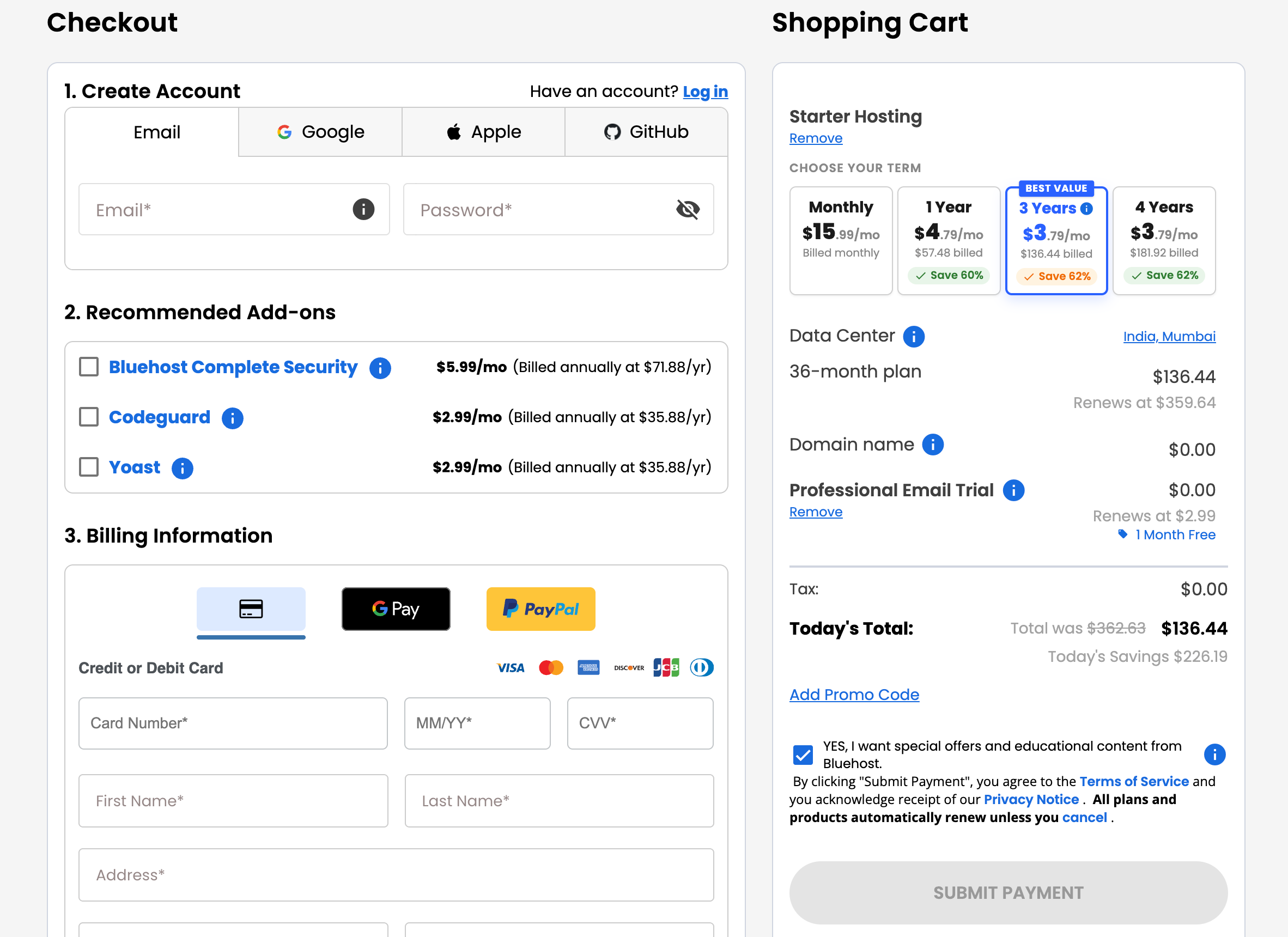Click the Domain name info icon
Screen dimensions: 1288x937
coord(933,445)
